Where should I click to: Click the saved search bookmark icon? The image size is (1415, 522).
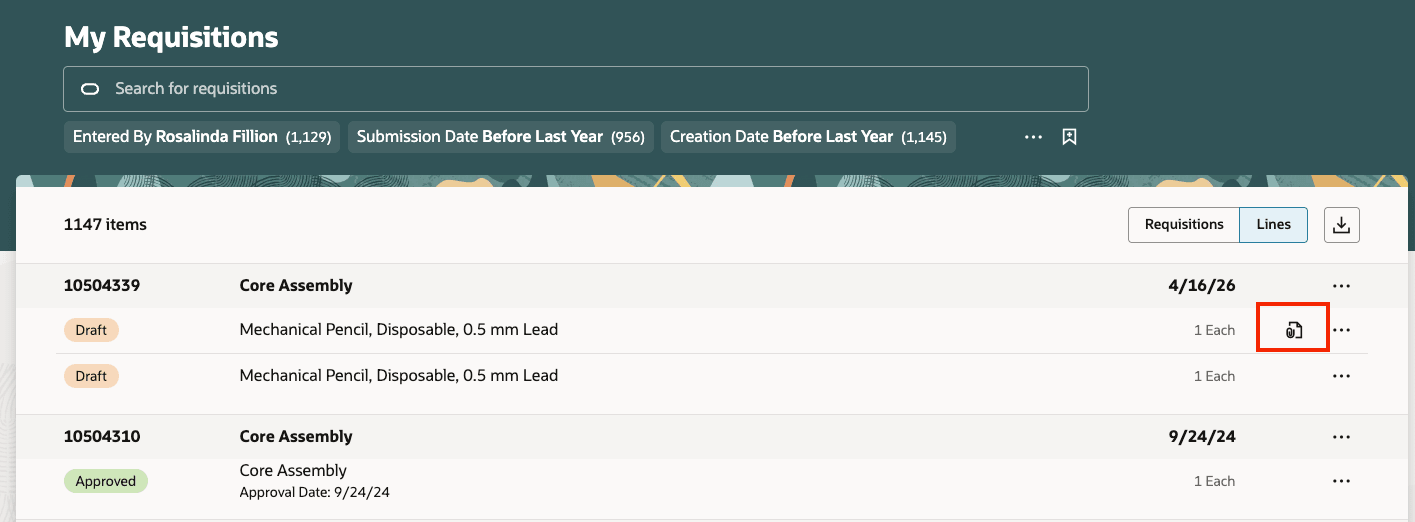[x=1069, y=137]
